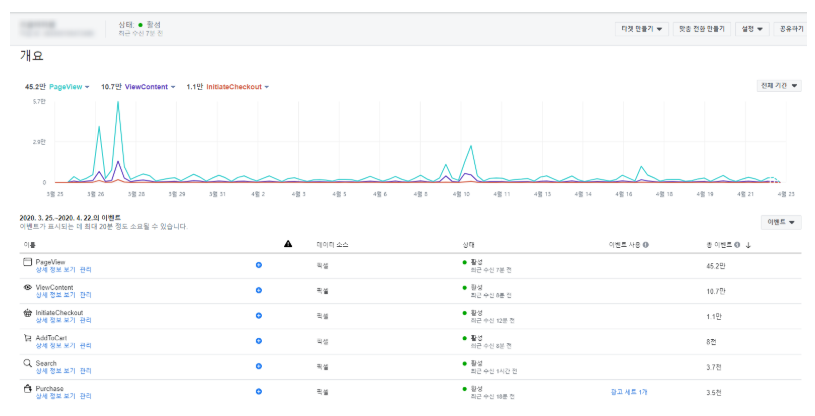
Task: Click the info icon beside 이벤트 사용
Action: coord(646,244)
